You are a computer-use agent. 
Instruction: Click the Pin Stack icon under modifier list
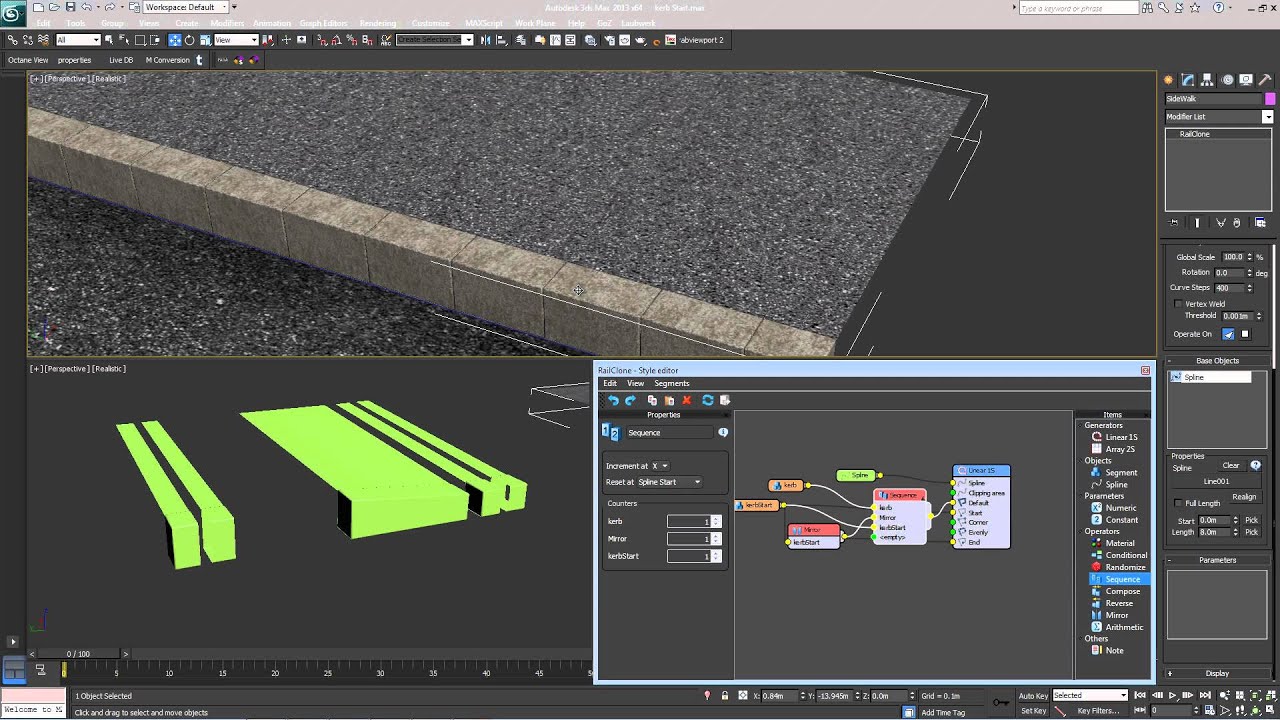pos(1174,223)
